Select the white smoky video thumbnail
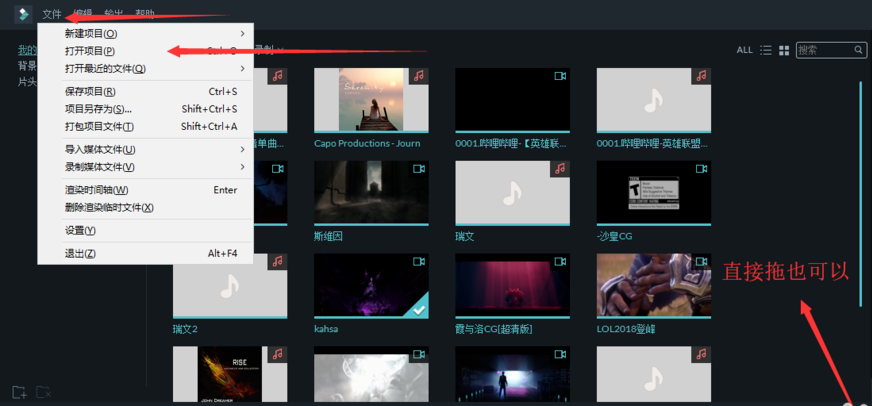The width and height of the screenshot is (872, 406). (x=371, y=374)
